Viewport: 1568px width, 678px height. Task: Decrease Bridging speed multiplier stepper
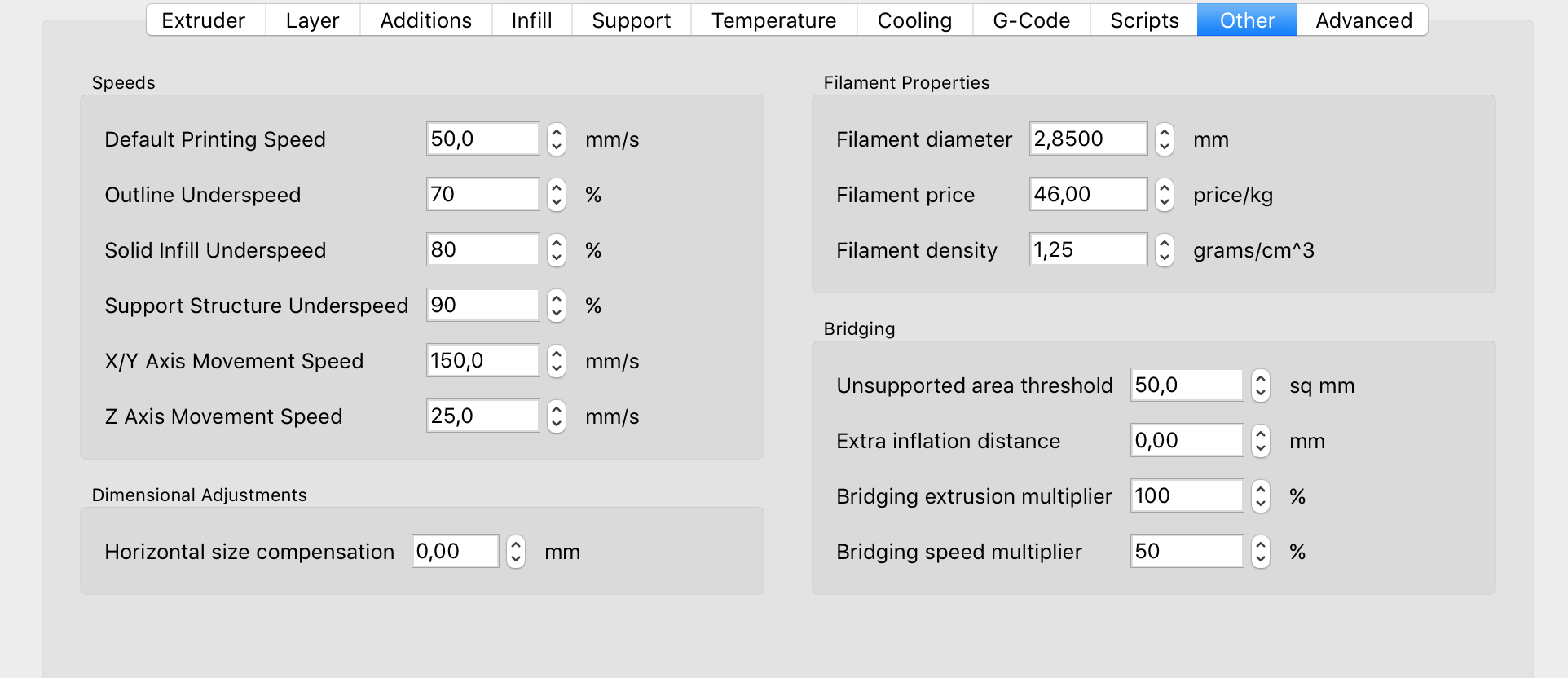(1261, 560)
